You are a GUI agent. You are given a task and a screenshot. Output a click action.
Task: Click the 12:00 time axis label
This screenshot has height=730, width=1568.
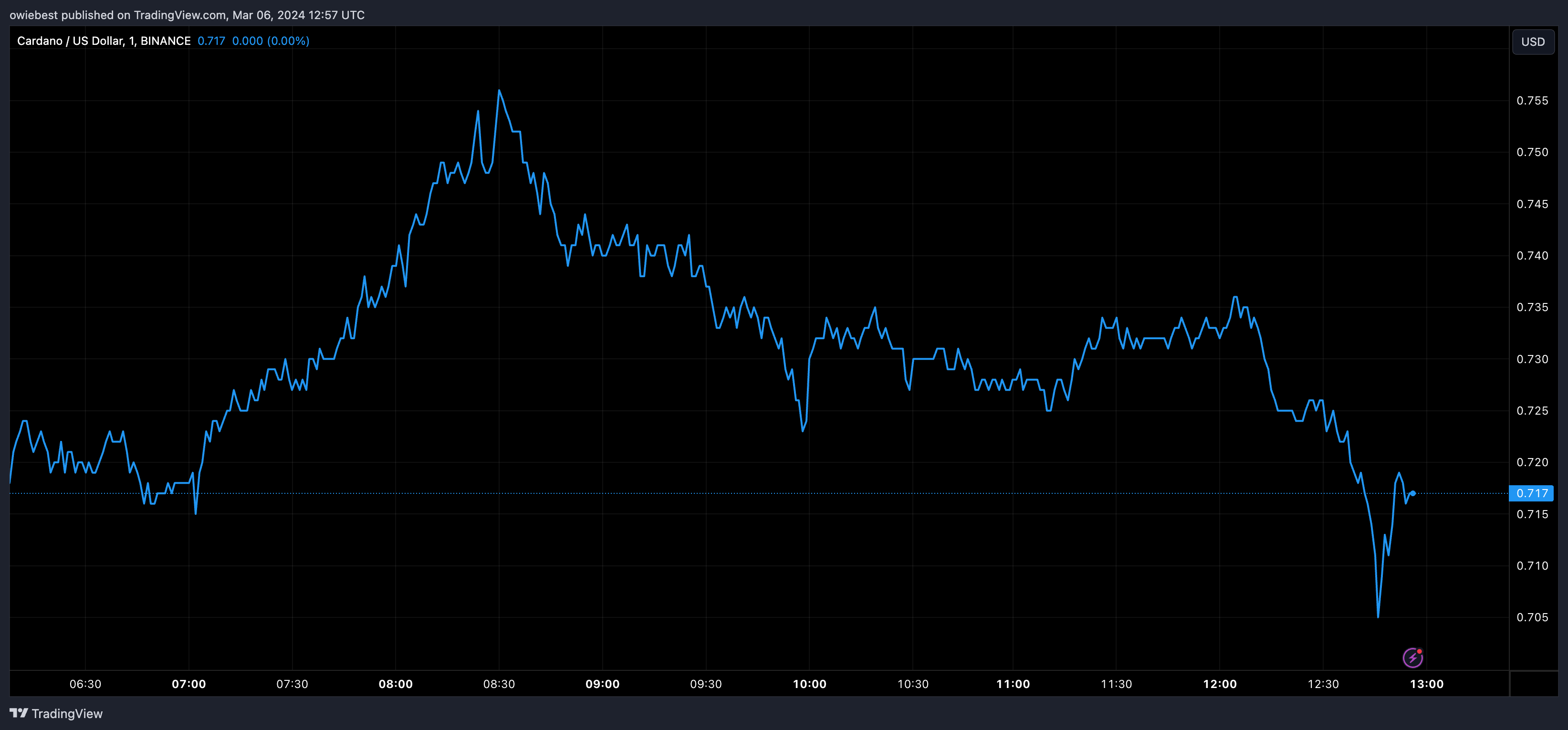tap(1220, 684)
